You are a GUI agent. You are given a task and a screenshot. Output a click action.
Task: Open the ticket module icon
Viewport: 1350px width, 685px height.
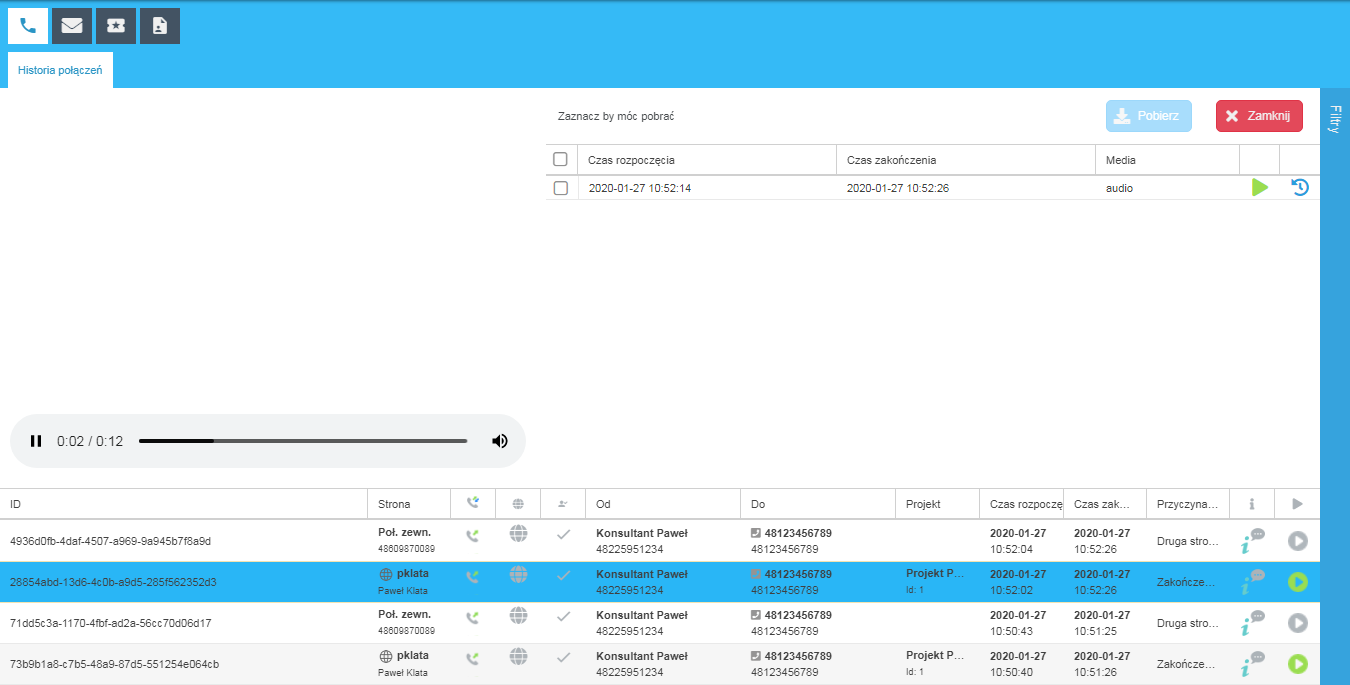(x=116, y=25)
